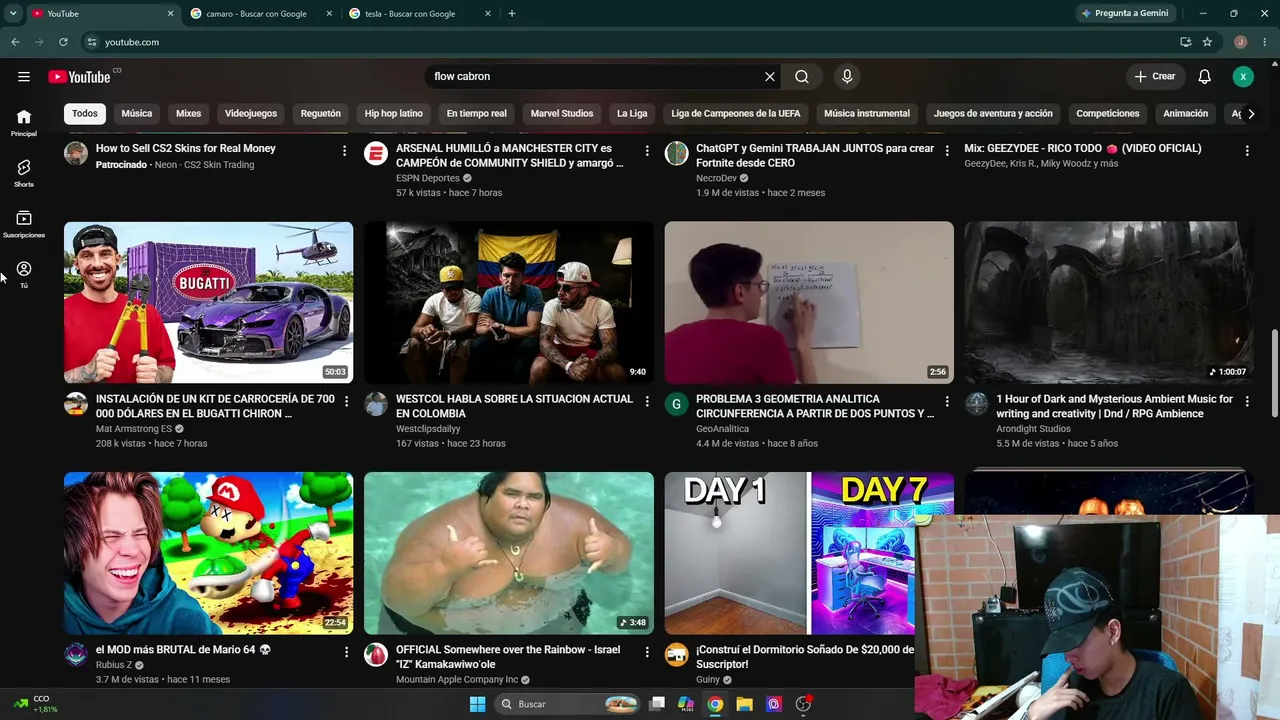1280x720 pixels.
Task: Open Mountain Apple Company channel avatar
Action: 376,655
